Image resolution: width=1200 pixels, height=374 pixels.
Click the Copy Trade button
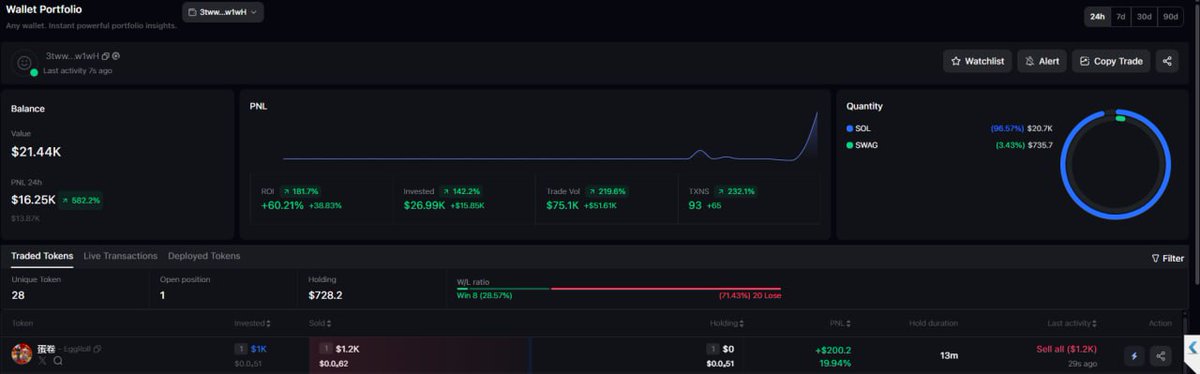(1111, 61)
